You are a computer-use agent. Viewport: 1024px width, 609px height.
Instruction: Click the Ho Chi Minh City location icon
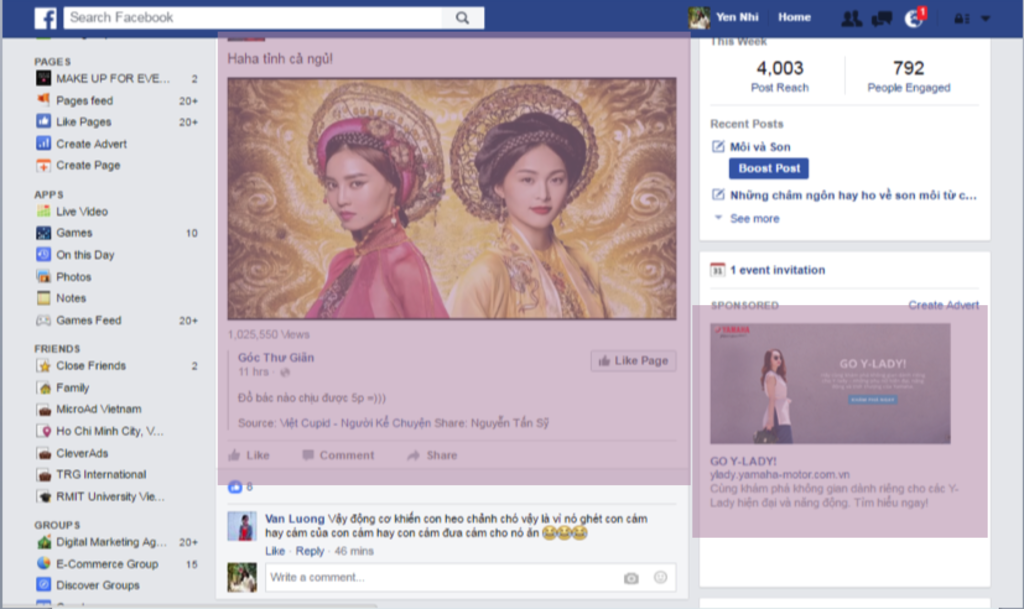click(44, 431)
